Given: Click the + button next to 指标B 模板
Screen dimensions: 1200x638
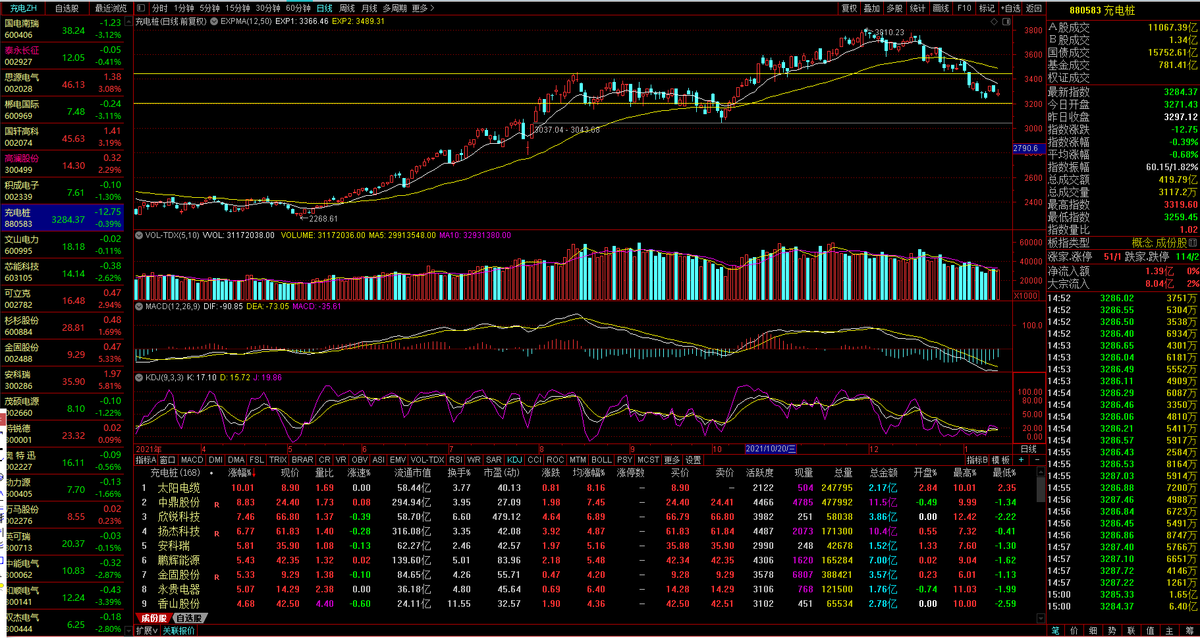Looking at the screenshot, I should tap(1020, 460).
